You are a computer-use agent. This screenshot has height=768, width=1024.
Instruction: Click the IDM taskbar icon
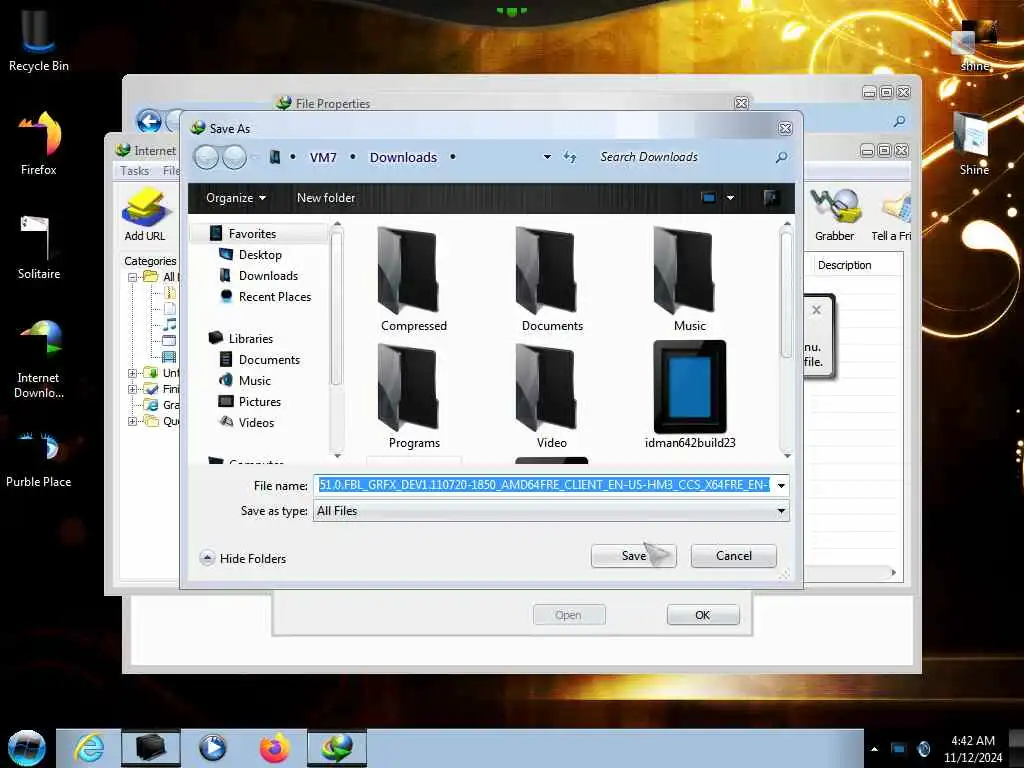[x=337, y=748]
